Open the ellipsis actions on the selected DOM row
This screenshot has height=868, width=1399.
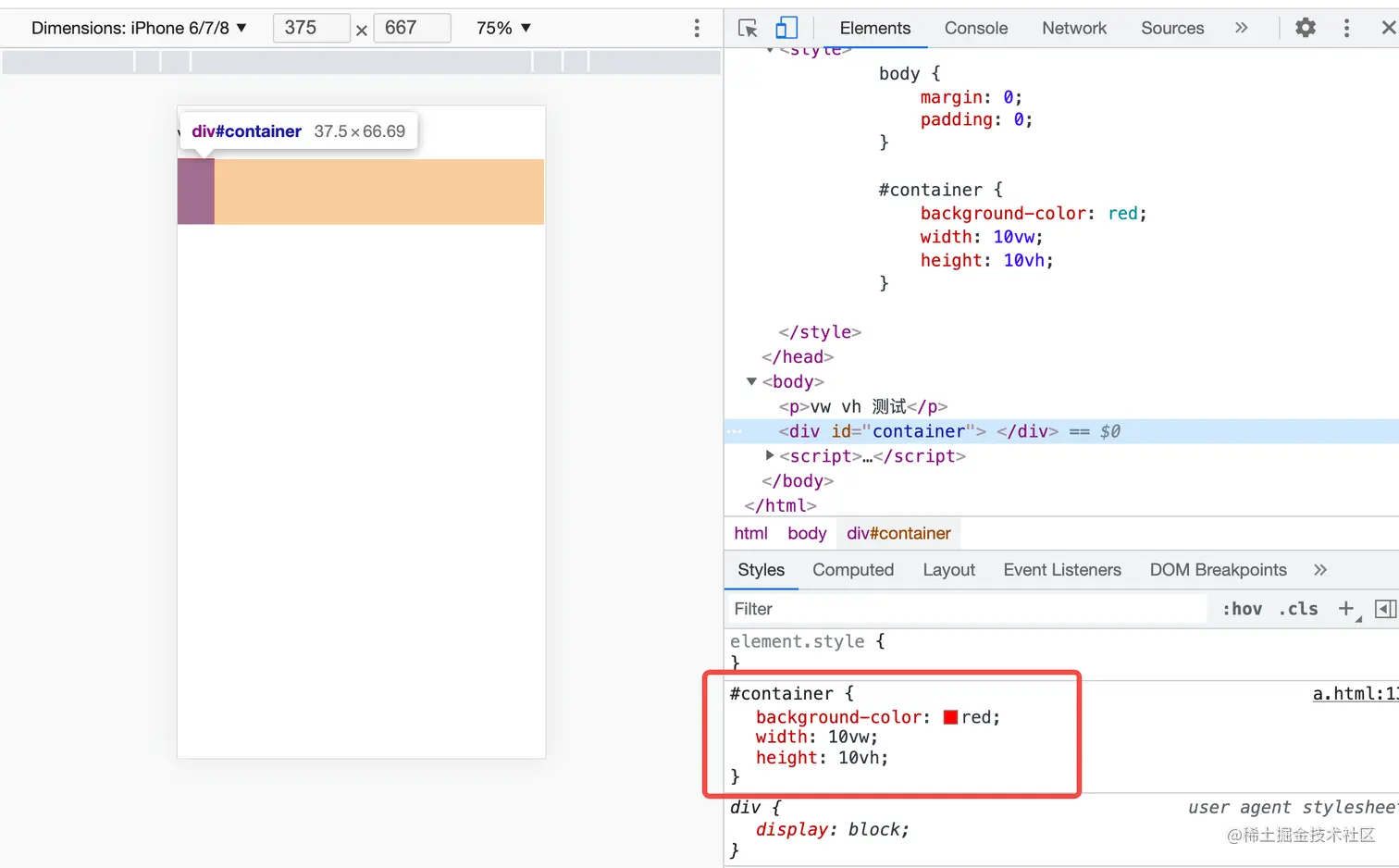click(x=734, y=431)
